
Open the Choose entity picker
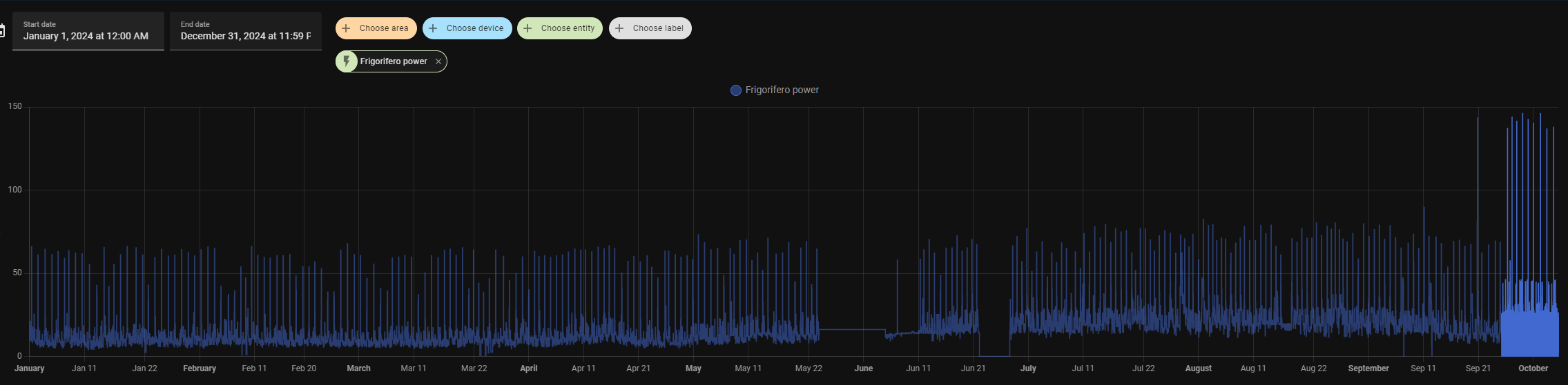tap(567, 28)
